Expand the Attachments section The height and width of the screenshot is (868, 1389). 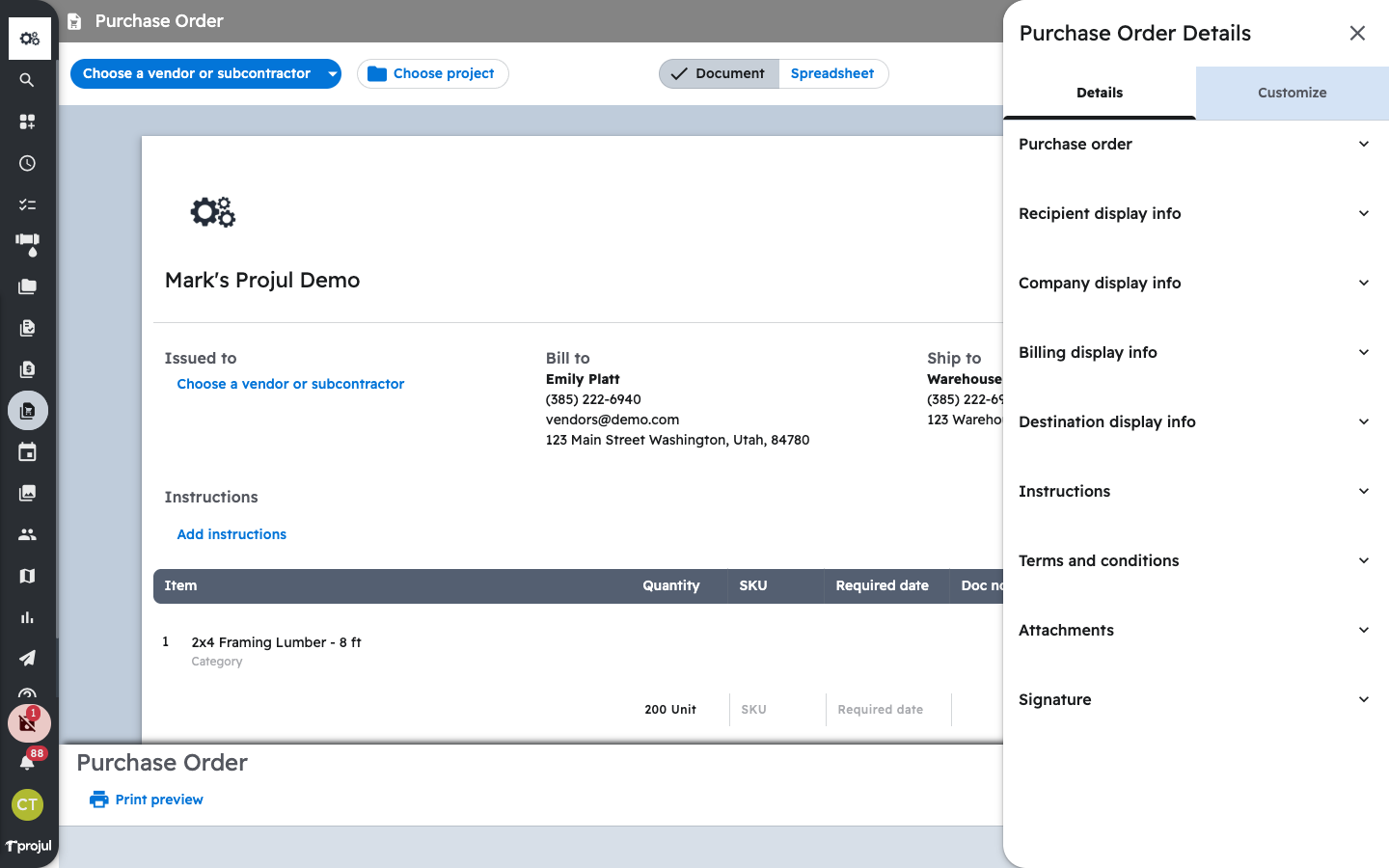[1196, 630]
